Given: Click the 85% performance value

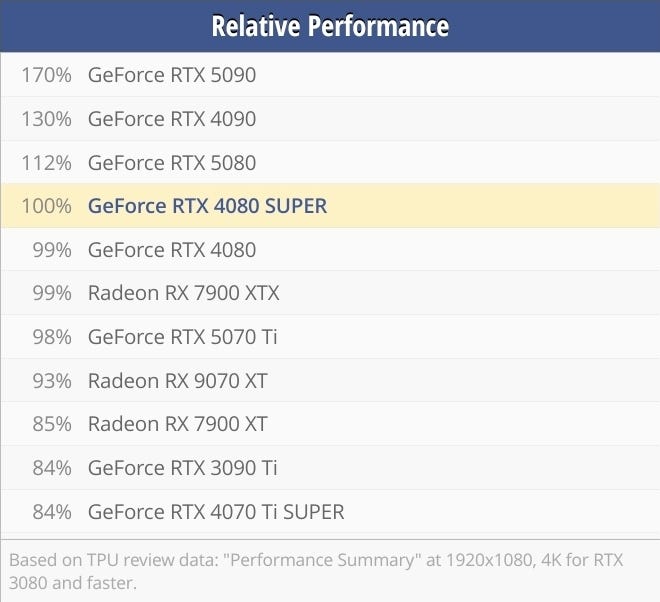Looking at the screenshot, I should tap(52, 424).
